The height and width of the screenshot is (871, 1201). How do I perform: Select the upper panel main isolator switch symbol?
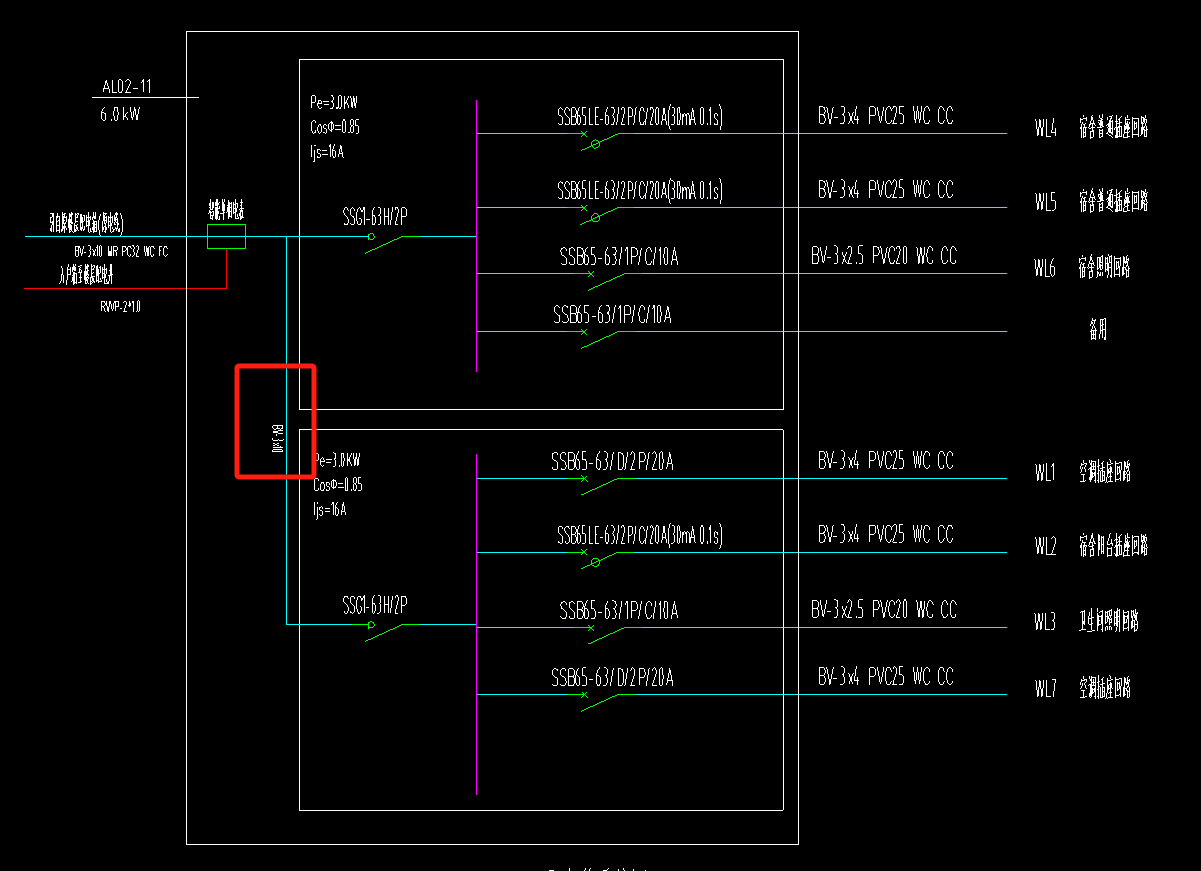(386, 243)
